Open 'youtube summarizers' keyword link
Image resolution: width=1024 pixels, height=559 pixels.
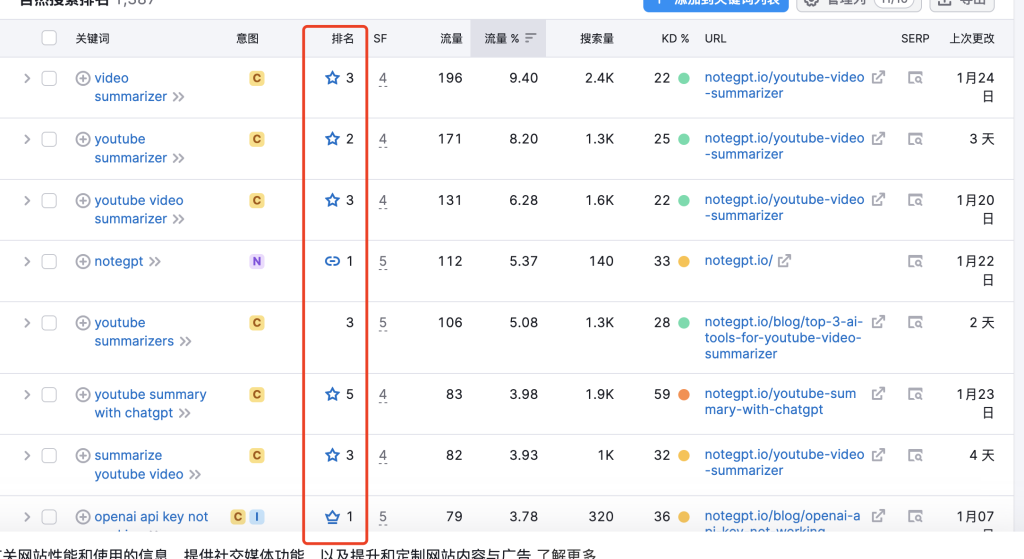134,332
